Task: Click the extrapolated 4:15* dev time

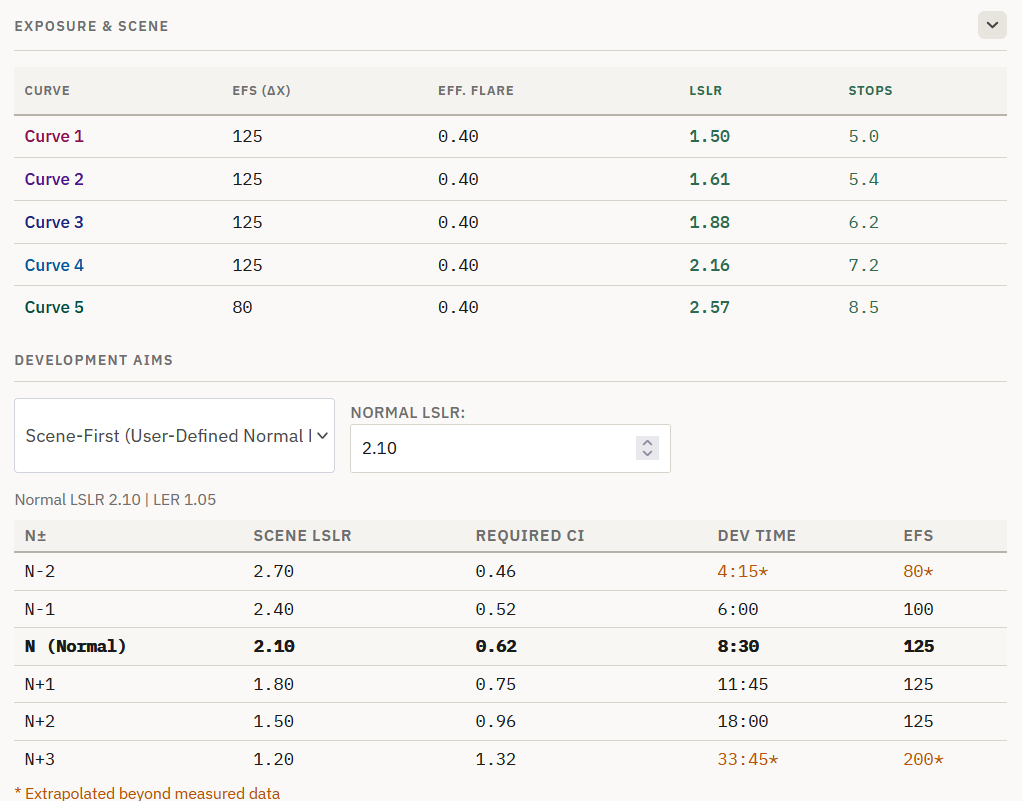Action: tap(742, 572)
